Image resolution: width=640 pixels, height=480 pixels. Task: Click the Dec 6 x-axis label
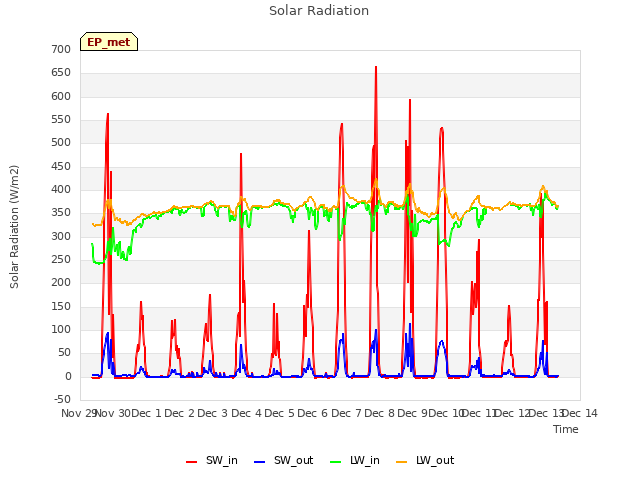coord(313,413)
